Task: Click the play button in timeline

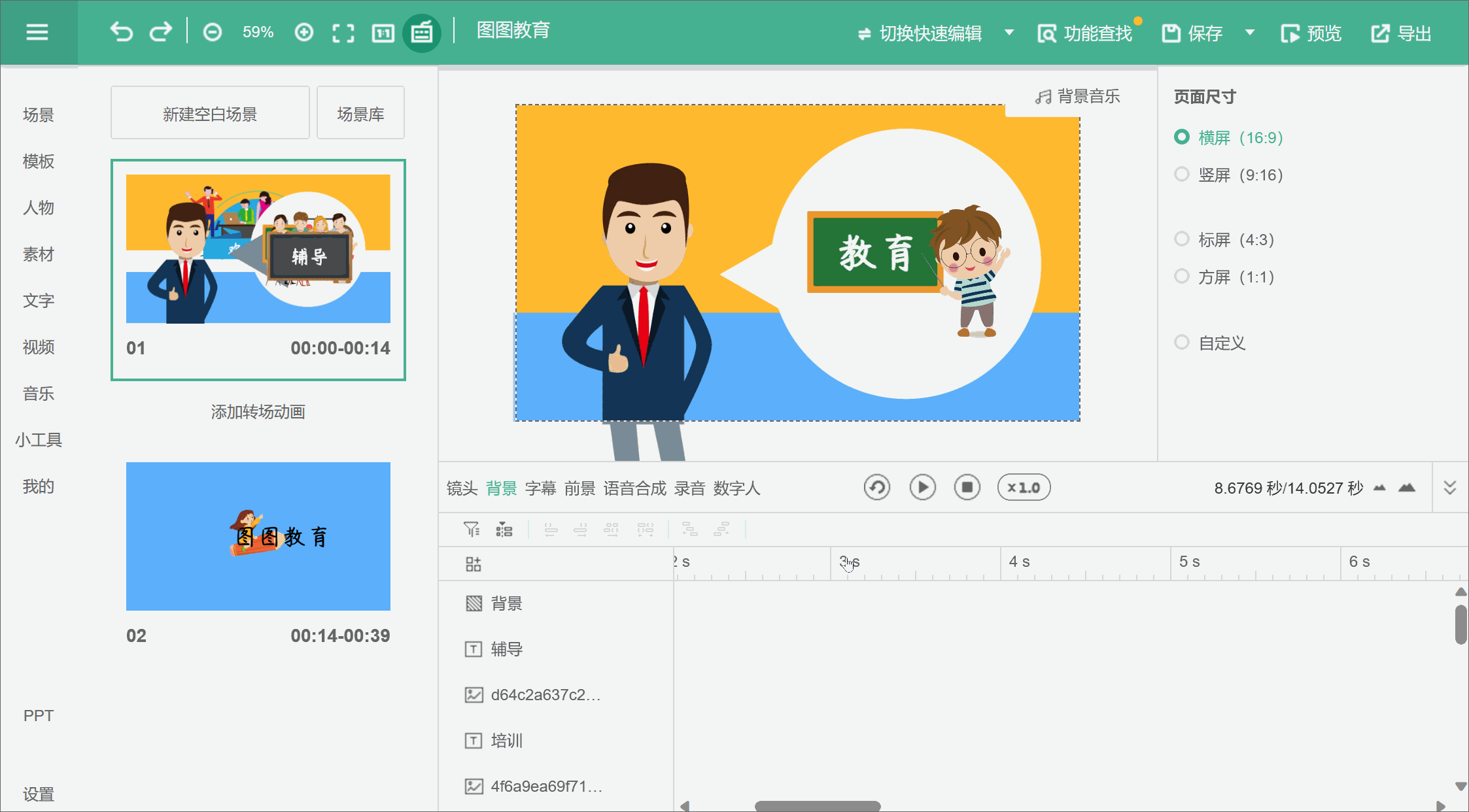Action: [921, 488]
